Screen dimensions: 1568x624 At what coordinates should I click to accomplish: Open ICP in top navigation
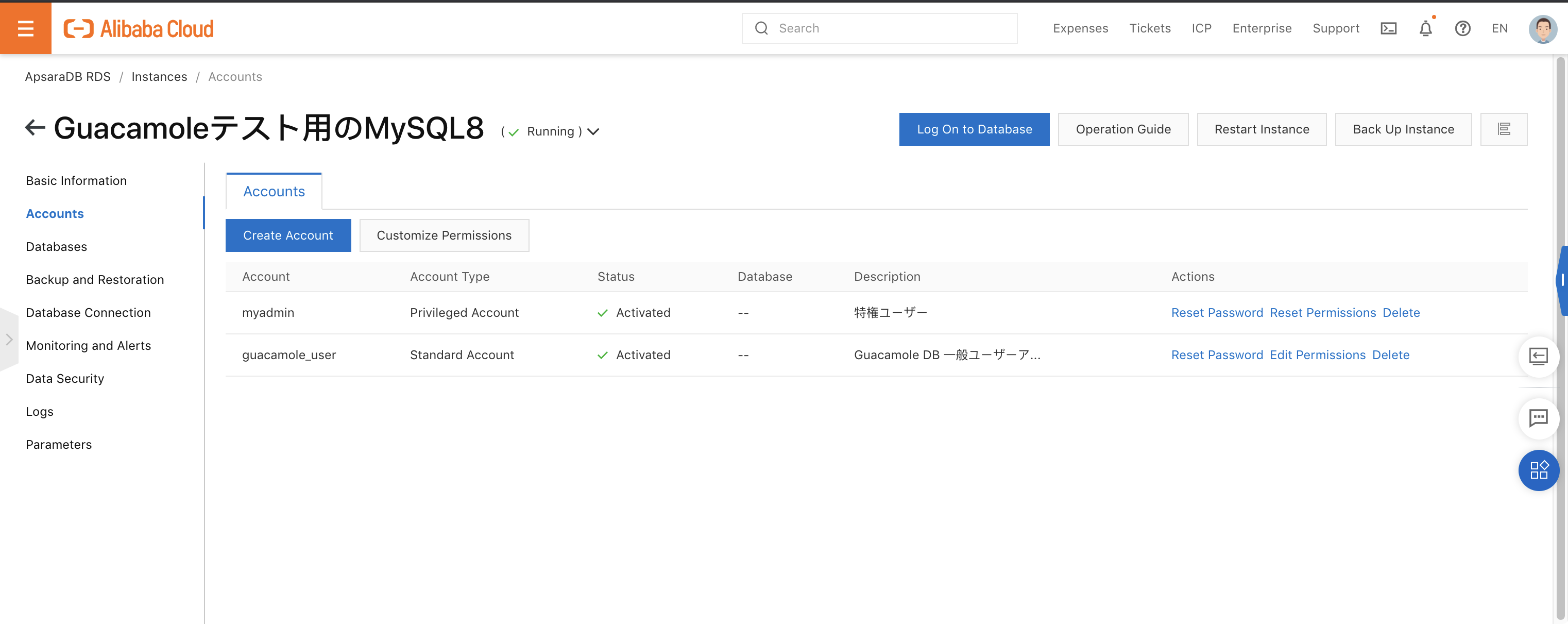point(1201,29)
